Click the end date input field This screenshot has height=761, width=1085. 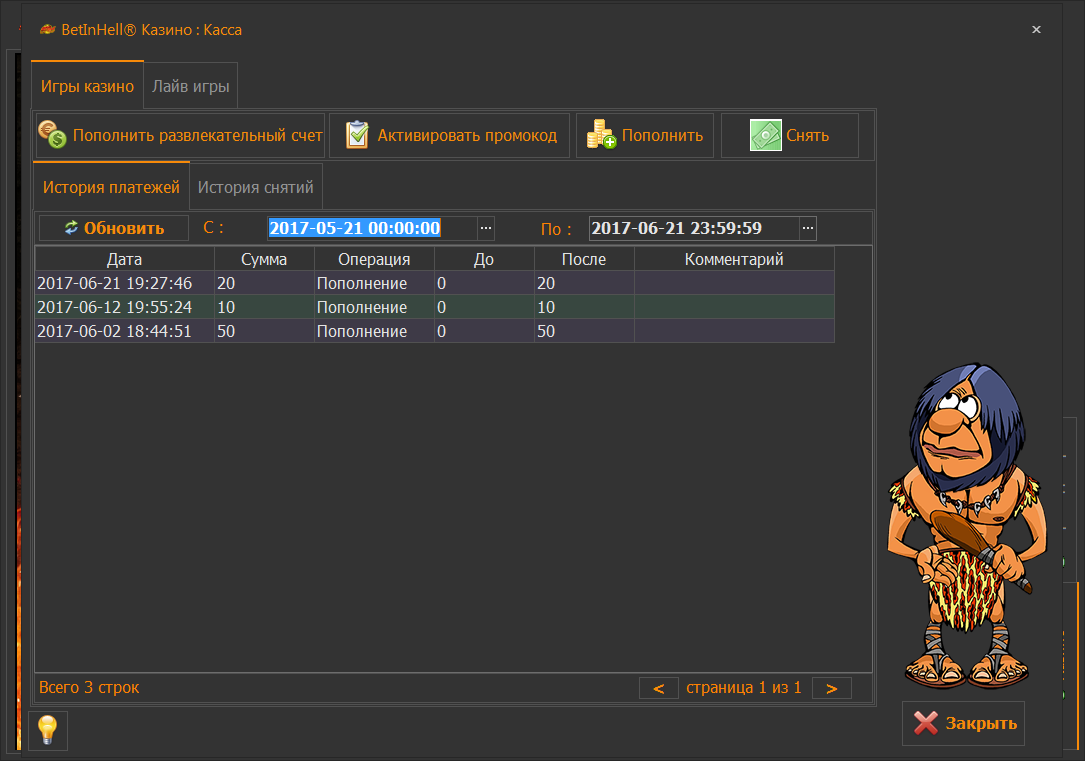tap(693, 228)
